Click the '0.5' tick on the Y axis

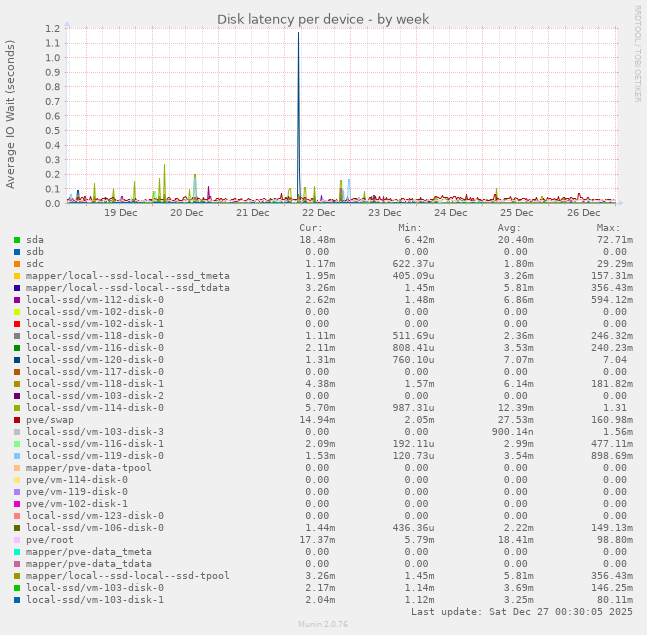[53, 131]
